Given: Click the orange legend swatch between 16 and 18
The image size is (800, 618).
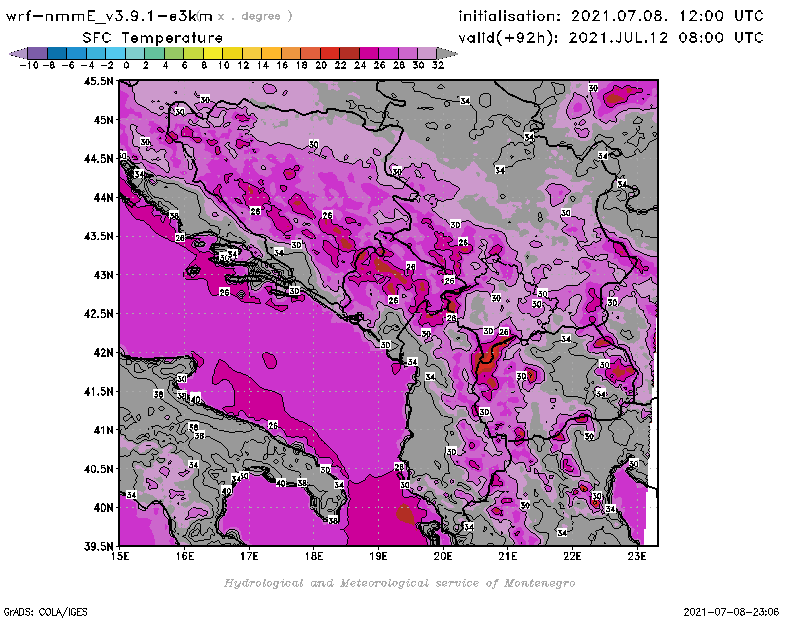Looking at the screenshot, I should coord(291,53).
